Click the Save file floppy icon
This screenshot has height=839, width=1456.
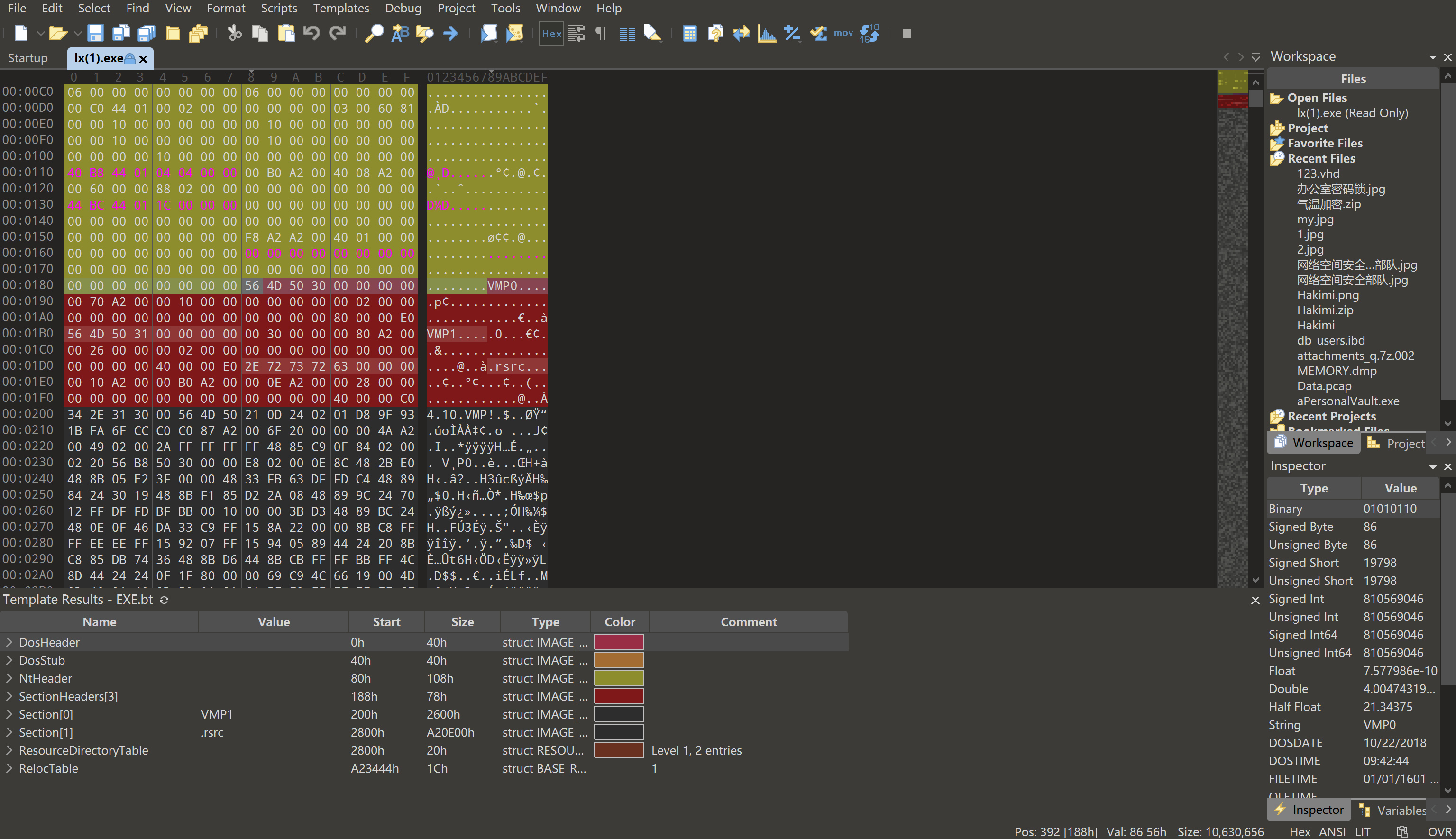96,34
